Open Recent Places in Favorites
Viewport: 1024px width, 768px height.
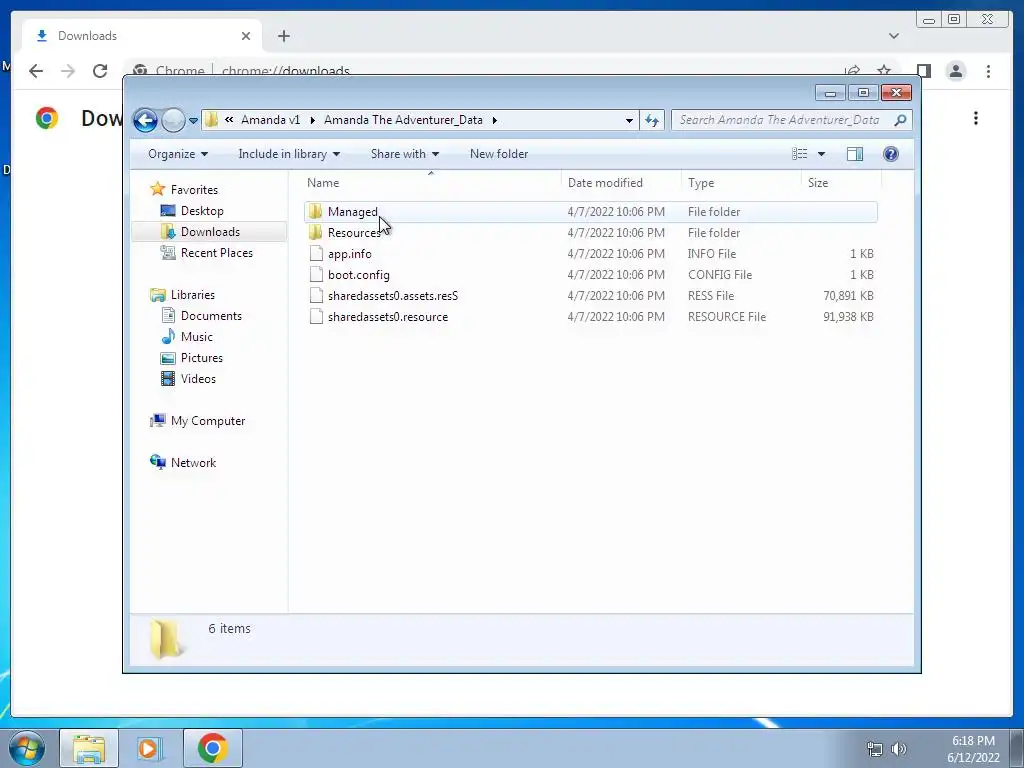(216, 253)
